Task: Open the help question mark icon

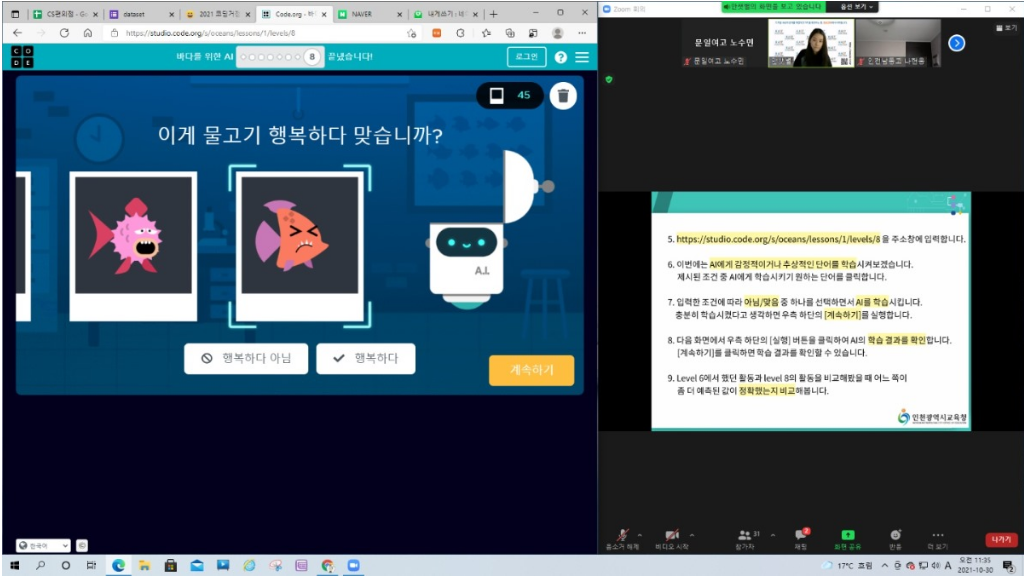Action: (x=560, y=57)
